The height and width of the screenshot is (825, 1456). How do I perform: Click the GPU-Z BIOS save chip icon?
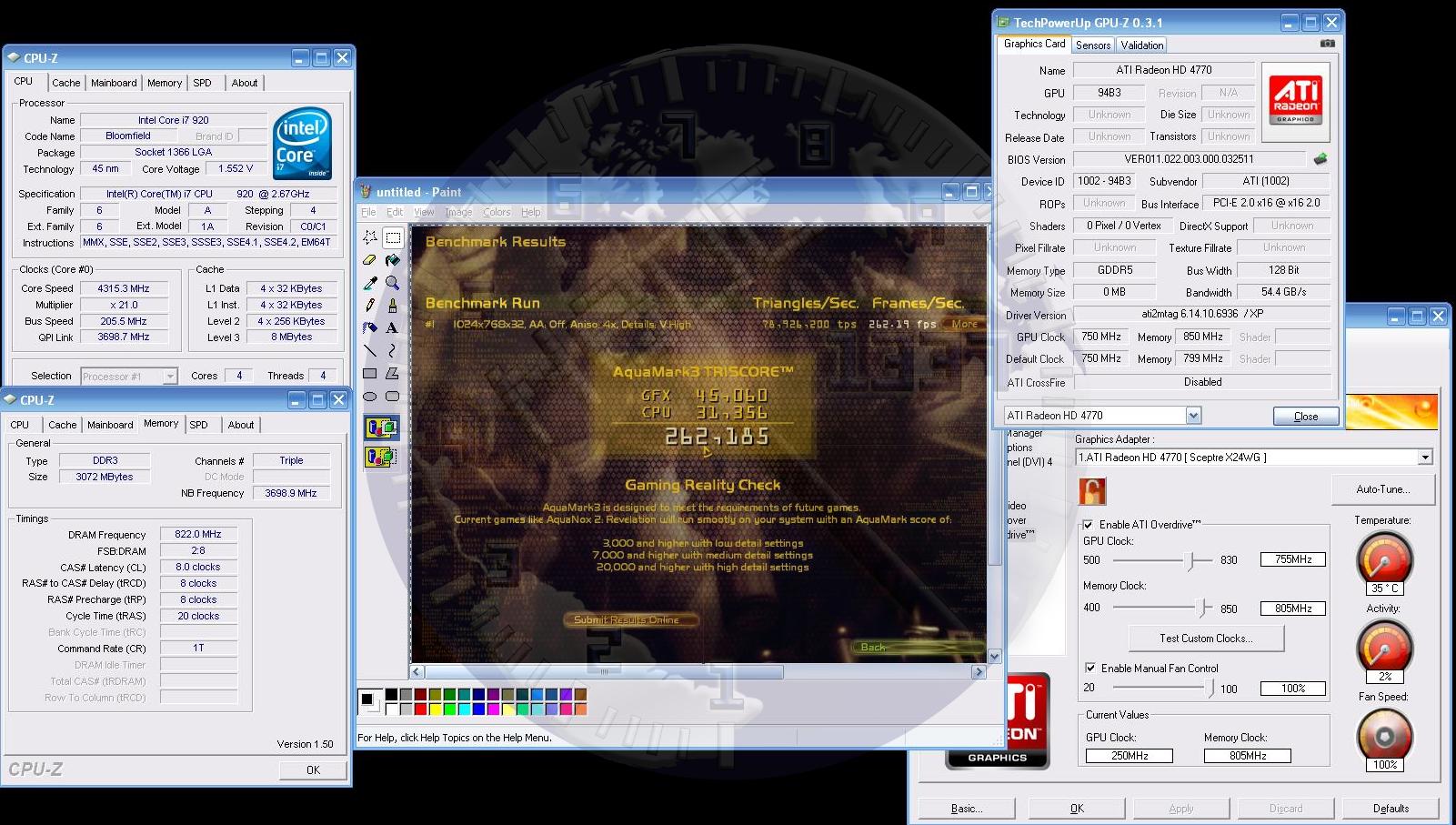point(1320,158)
